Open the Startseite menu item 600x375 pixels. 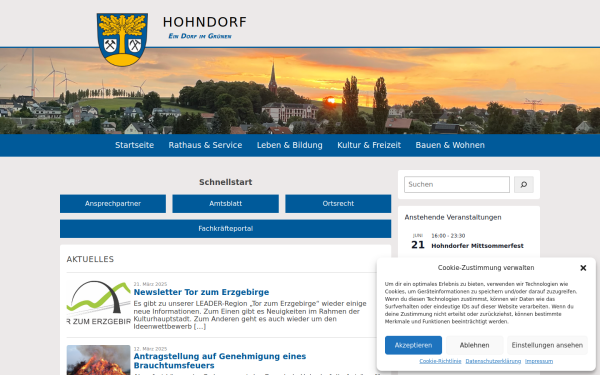click(x=134, y=145)
